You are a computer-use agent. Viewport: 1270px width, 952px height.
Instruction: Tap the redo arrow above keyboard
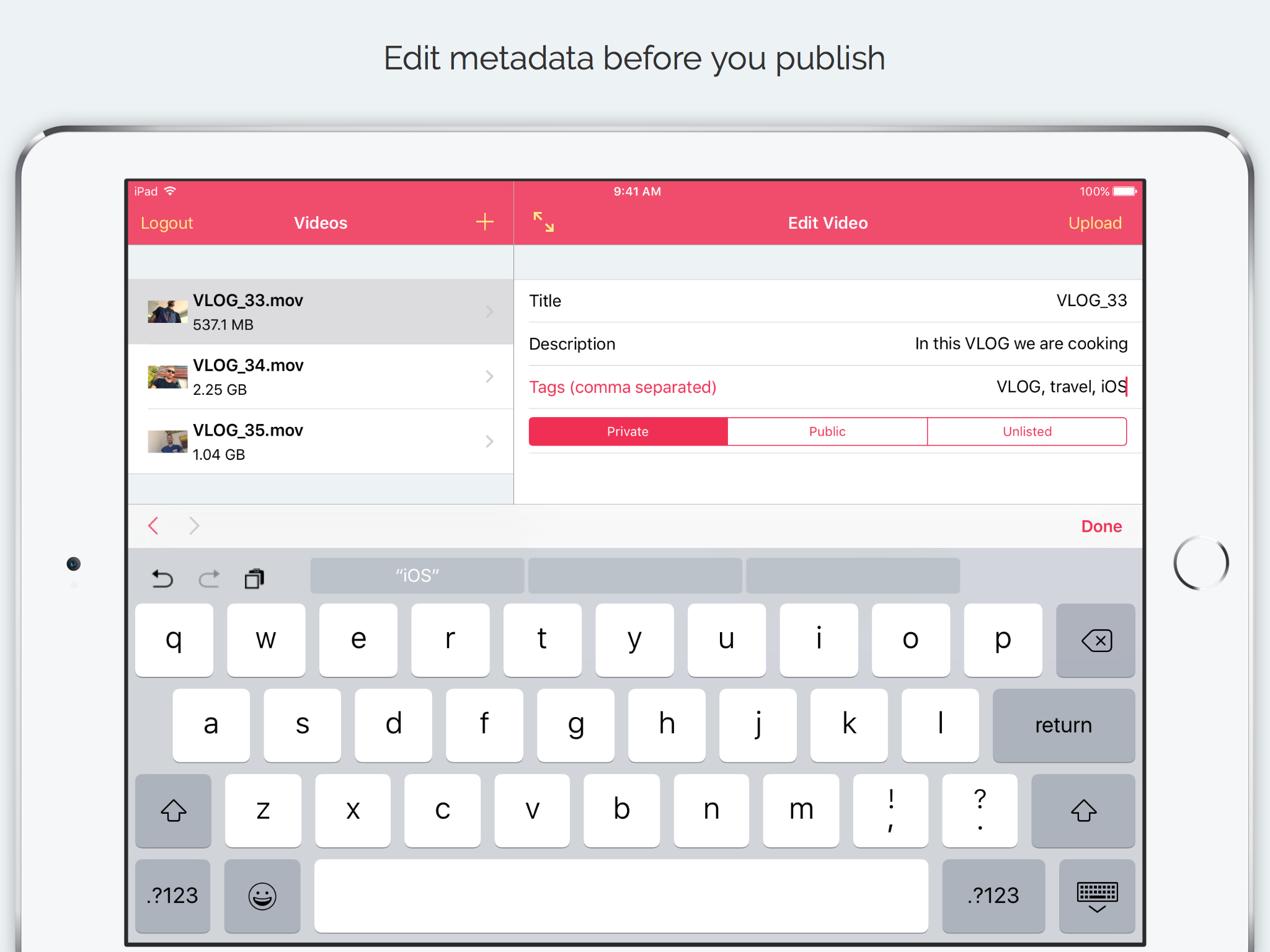coord(210,578)
